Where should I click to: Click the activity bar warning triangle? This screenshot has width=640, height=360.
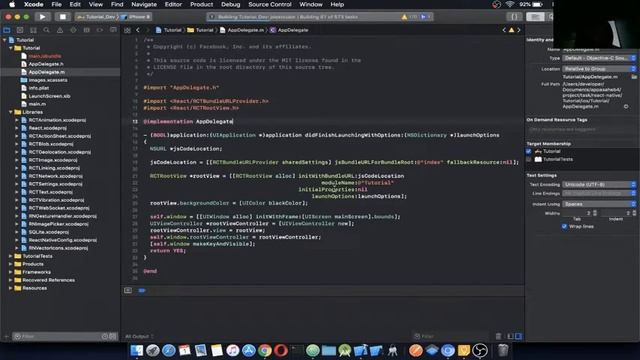tap(404, 17)
